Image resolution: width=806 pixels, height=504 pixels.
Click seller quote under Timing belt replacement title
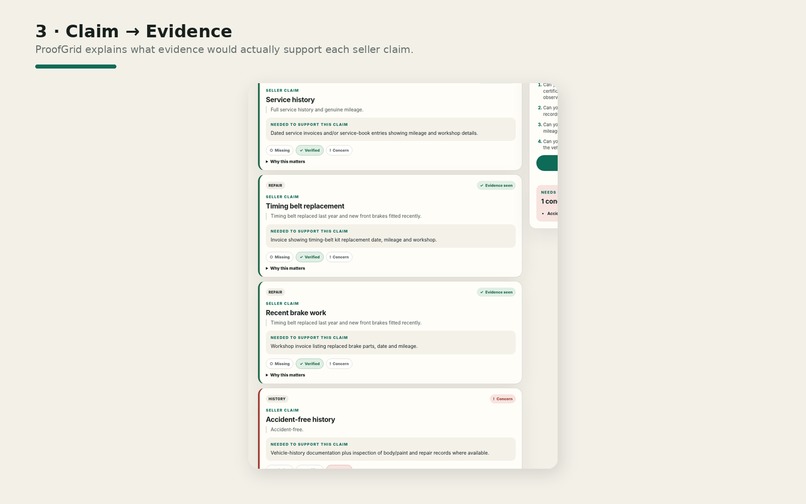(x=346, y=216)
